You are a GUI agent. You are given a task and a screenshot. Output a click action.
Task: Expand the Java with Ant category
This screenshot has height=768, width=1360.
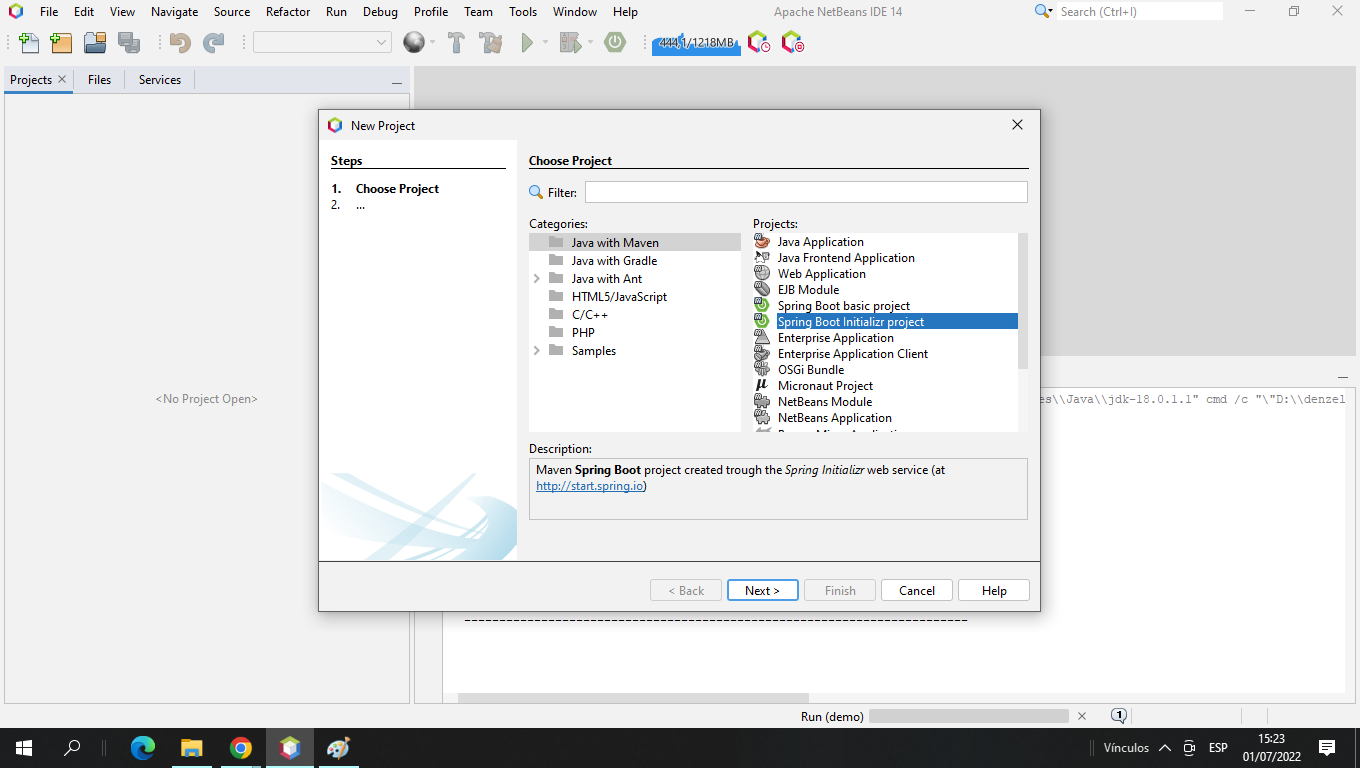pyautogui.click(x=537, y=279)
